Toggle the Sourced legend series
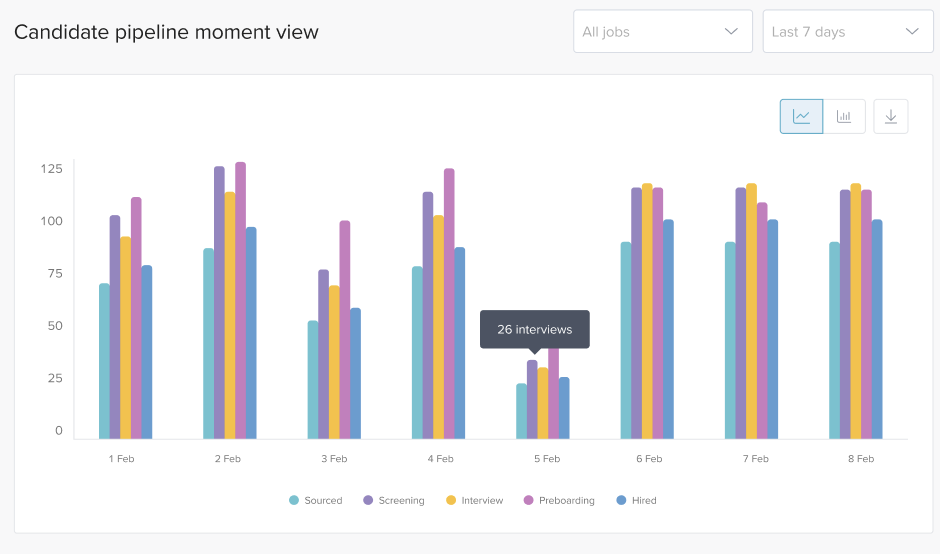Image resolution: width=940 pixels, height=554 pixels. [x=323, y=500]
